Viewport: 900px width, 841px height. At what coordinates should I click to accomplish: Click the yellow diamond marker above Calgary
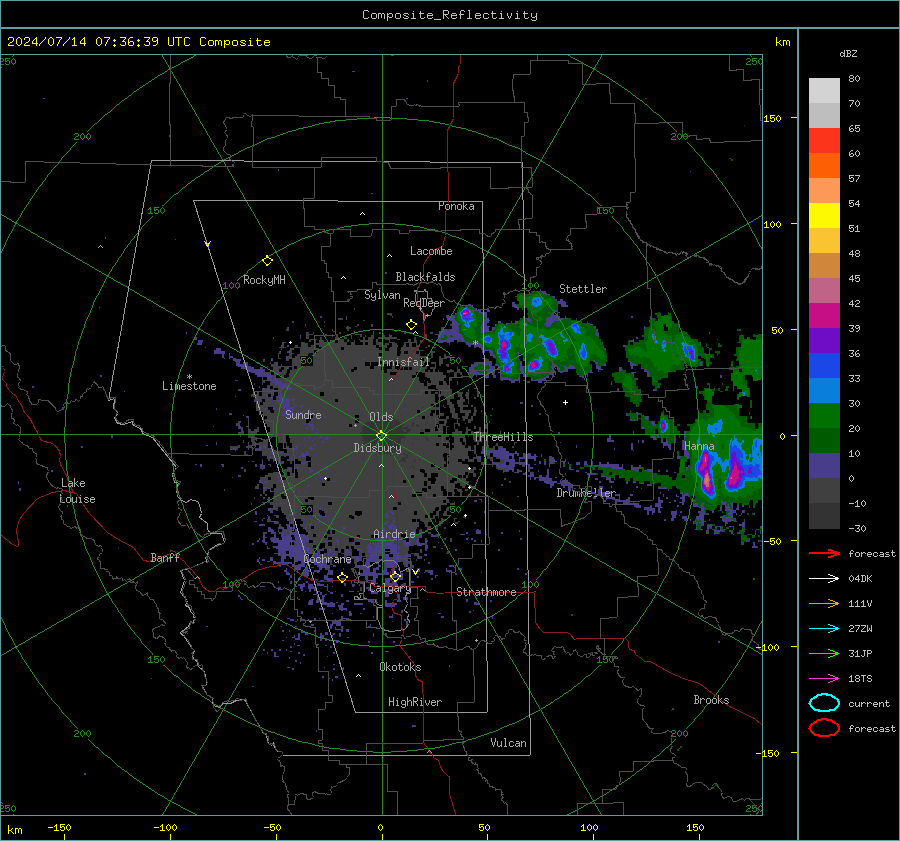(x=395, y=576)
